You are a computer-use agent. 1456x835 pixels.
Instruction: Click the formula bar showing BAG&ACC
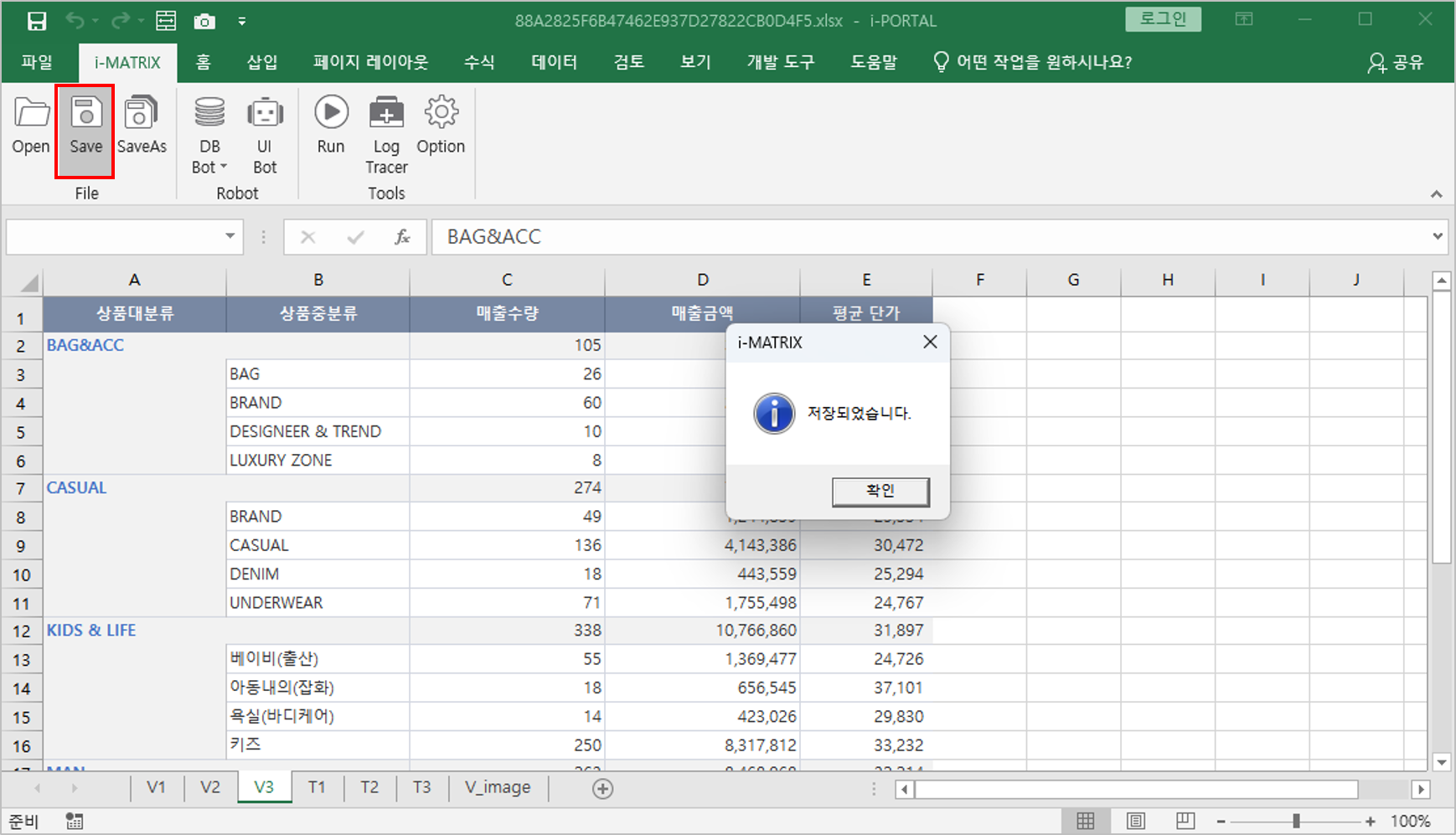click(x=922, y=237)
